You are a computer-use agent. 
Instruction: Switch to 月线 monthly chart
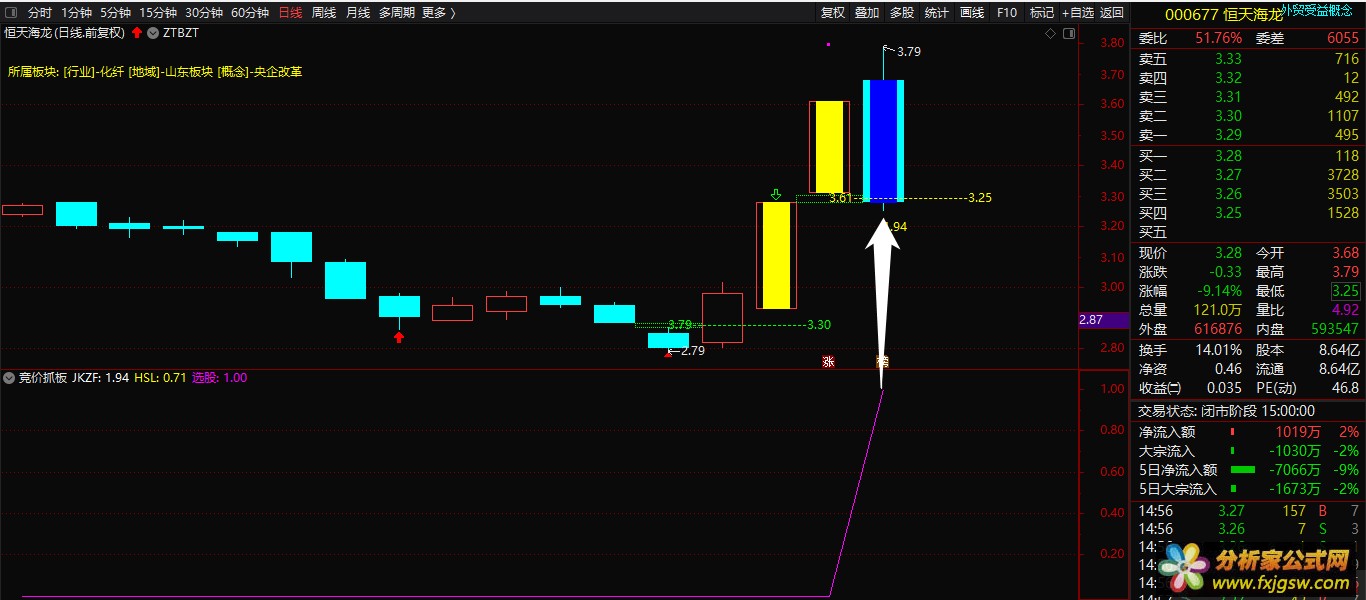click(358, 13)
